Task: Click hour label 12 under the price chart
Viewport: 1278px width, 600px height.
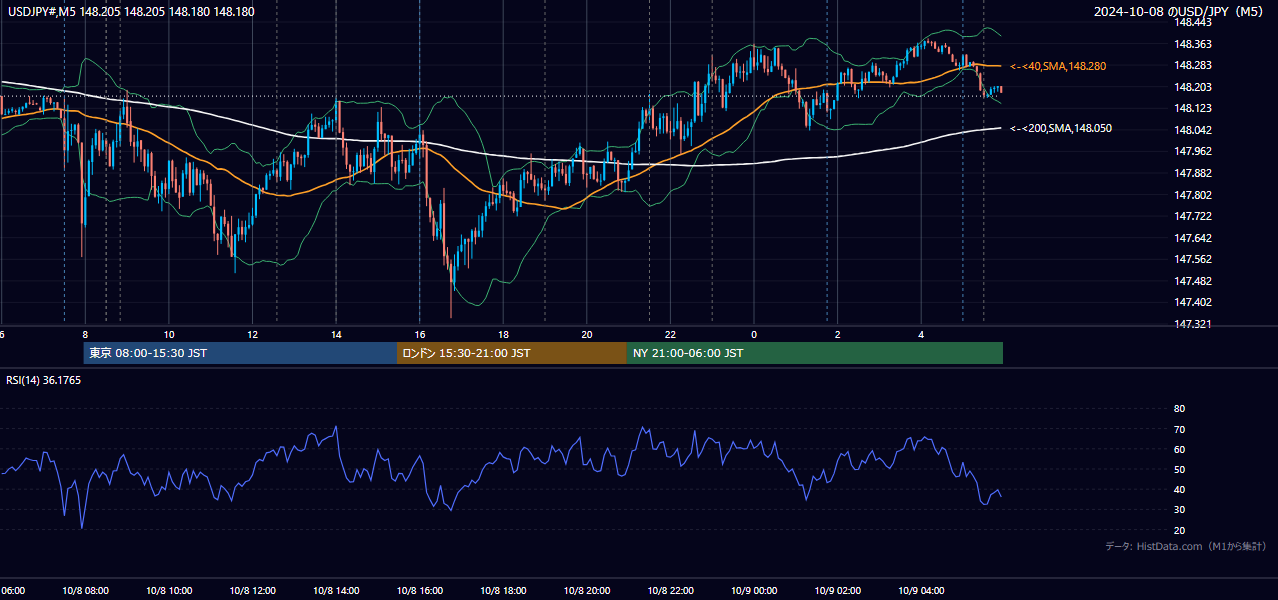Action: pyautogui.click(x=252, y=335)
